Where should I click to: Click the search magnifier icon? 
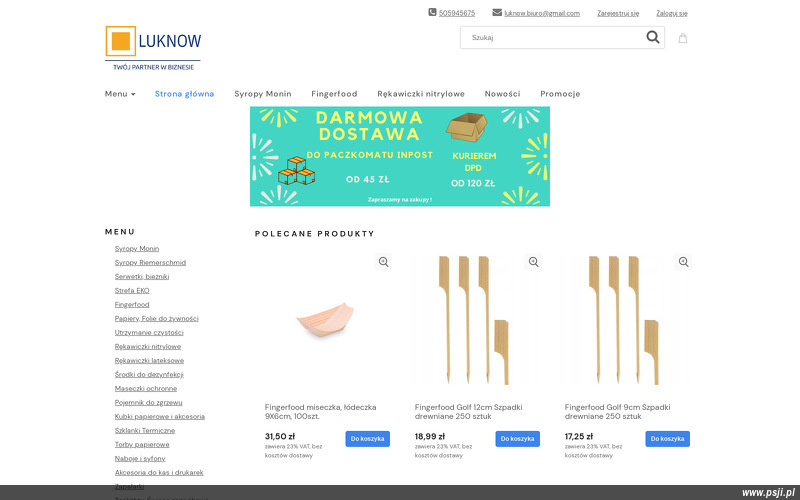point(653,37)
